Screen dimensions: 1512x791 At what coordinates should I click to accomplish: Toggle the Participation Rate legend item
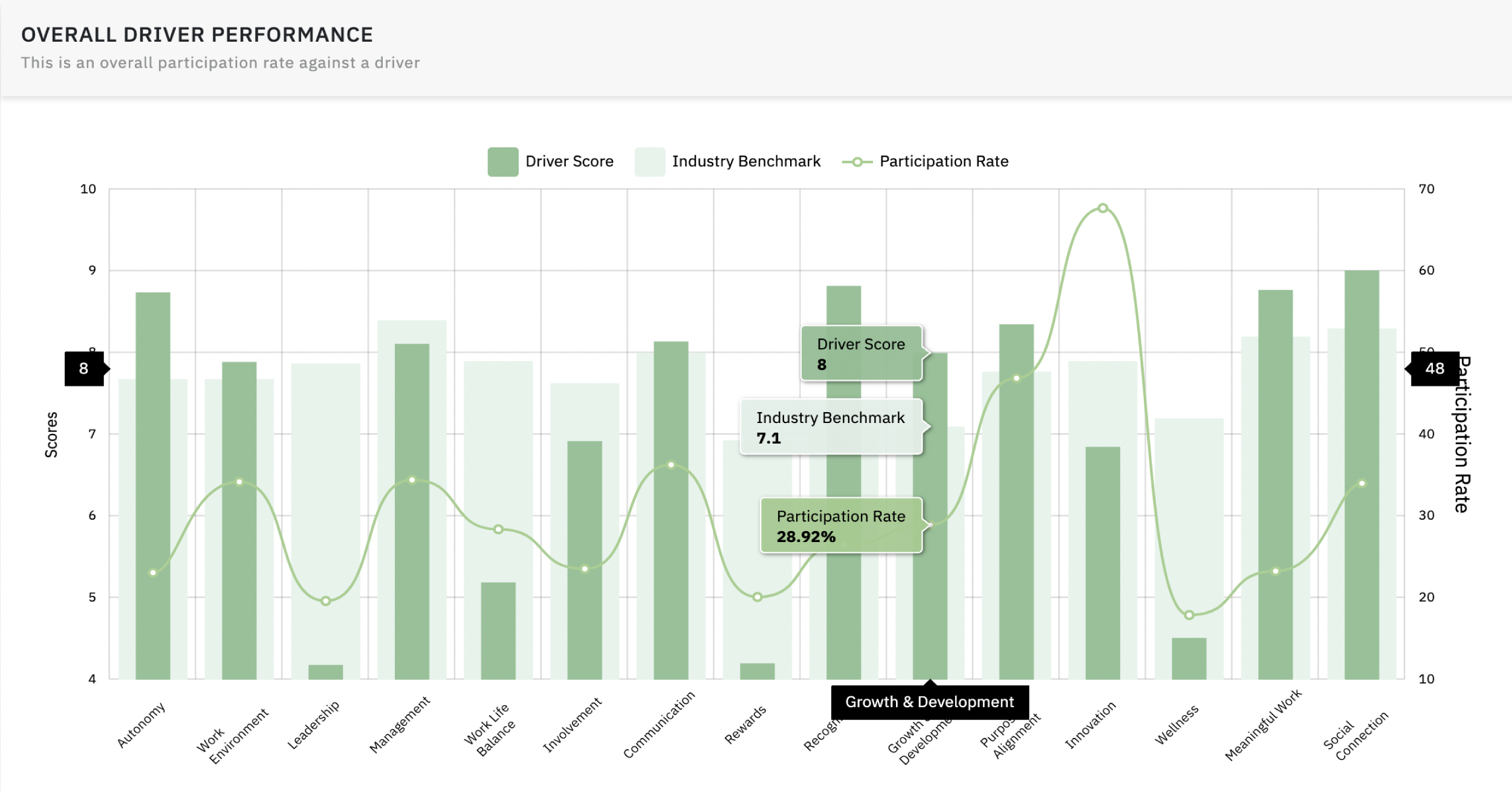click(943, 161)
